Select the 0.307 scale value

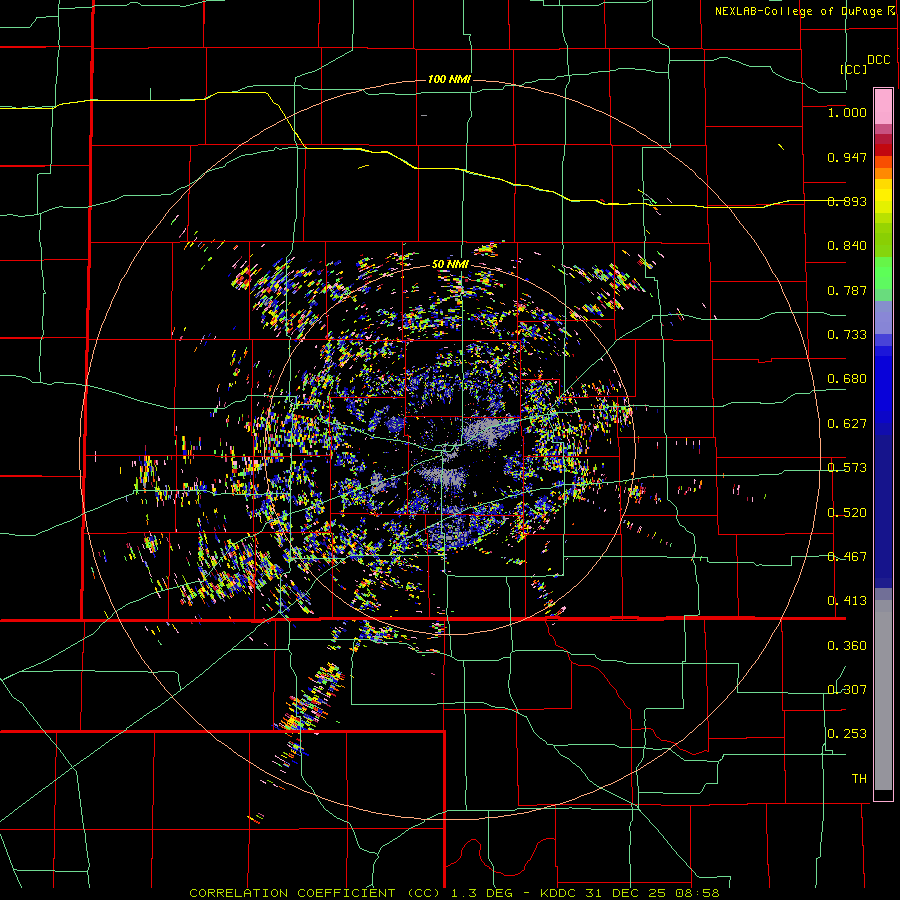coord(847,690)
